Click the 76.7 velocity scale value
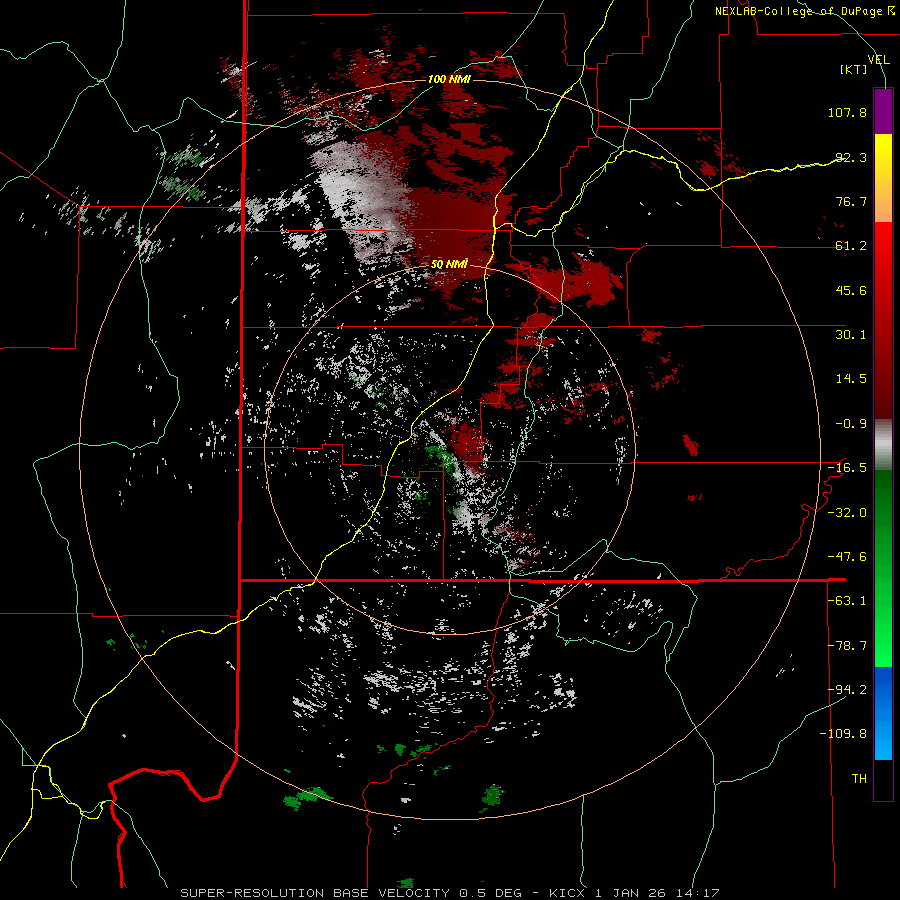 pos(851,201)
